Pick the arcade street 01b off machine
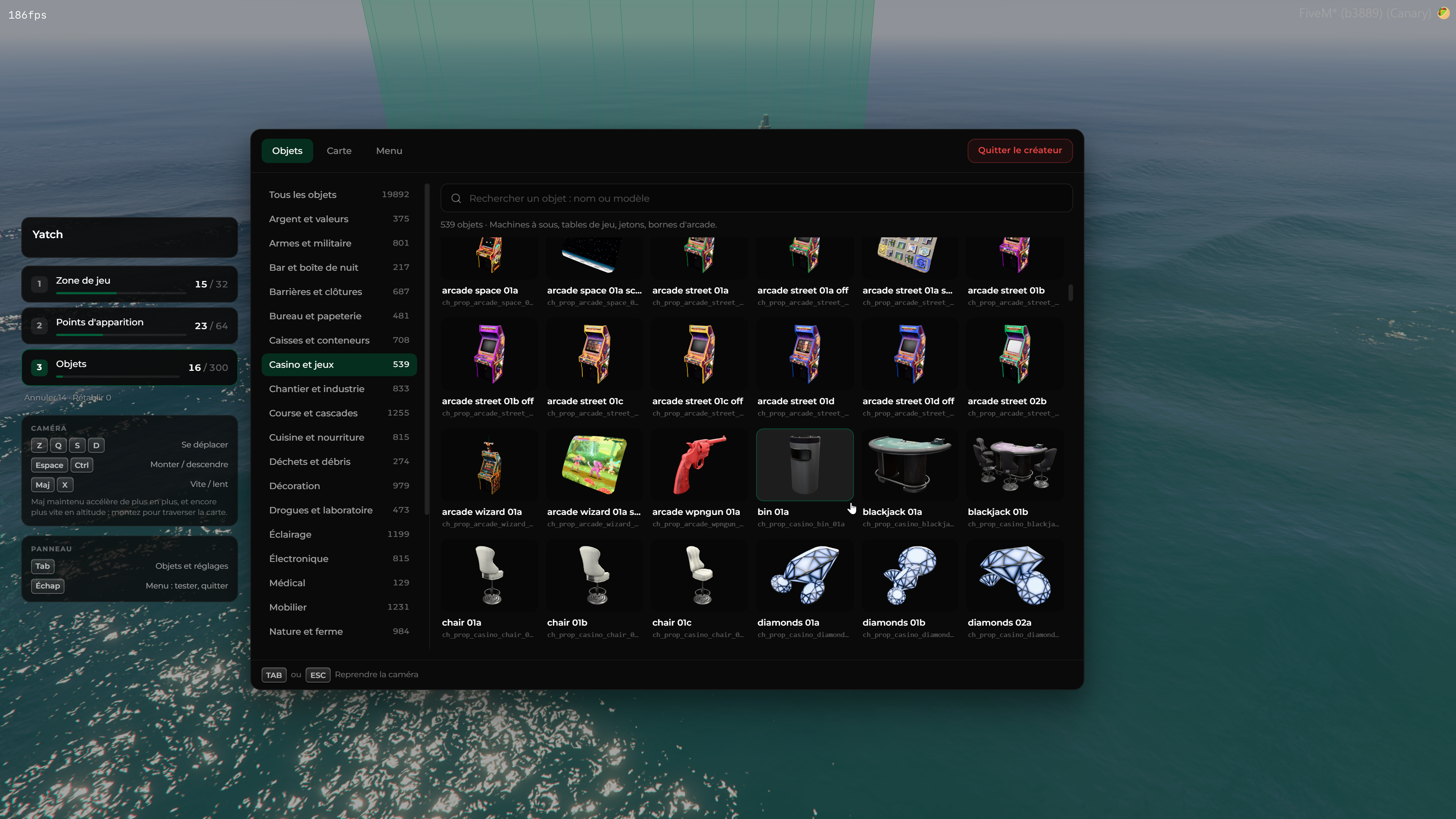 tap(489, 354)
